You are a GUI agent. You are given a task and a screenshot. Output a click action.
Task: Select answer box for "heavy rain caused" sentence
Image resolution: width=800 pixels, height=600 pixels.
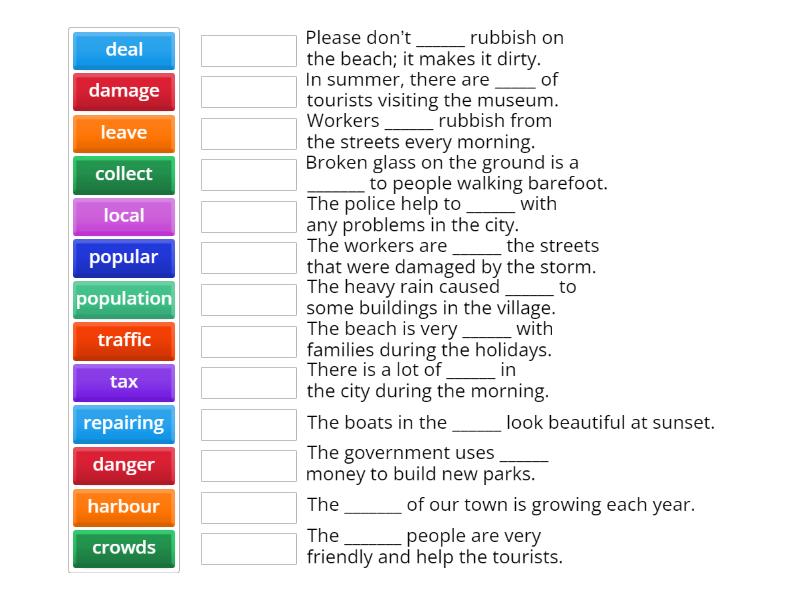click(249, 299)
